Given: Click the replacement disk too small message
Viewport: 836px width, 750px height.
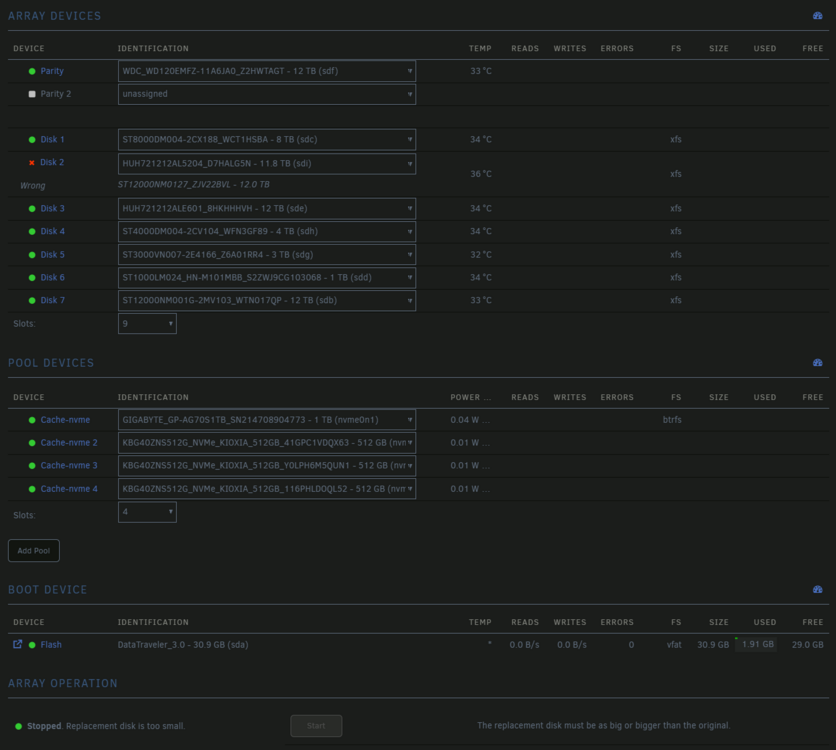Looking at the screenshot, I should pyautogui.click(x=125, y=726).
